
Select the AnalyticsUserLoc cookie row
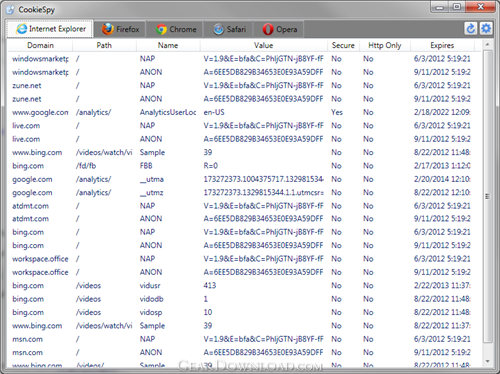tap(243, 112)
